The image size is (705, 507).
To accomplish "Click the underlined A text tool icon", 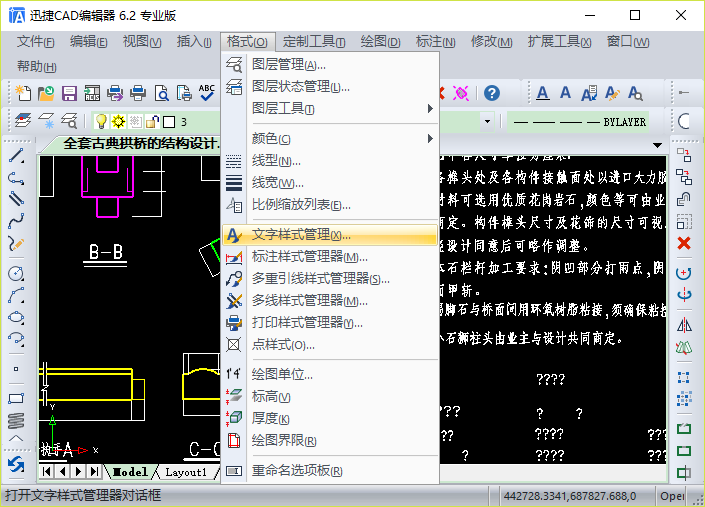I will [x=543, y=93].
